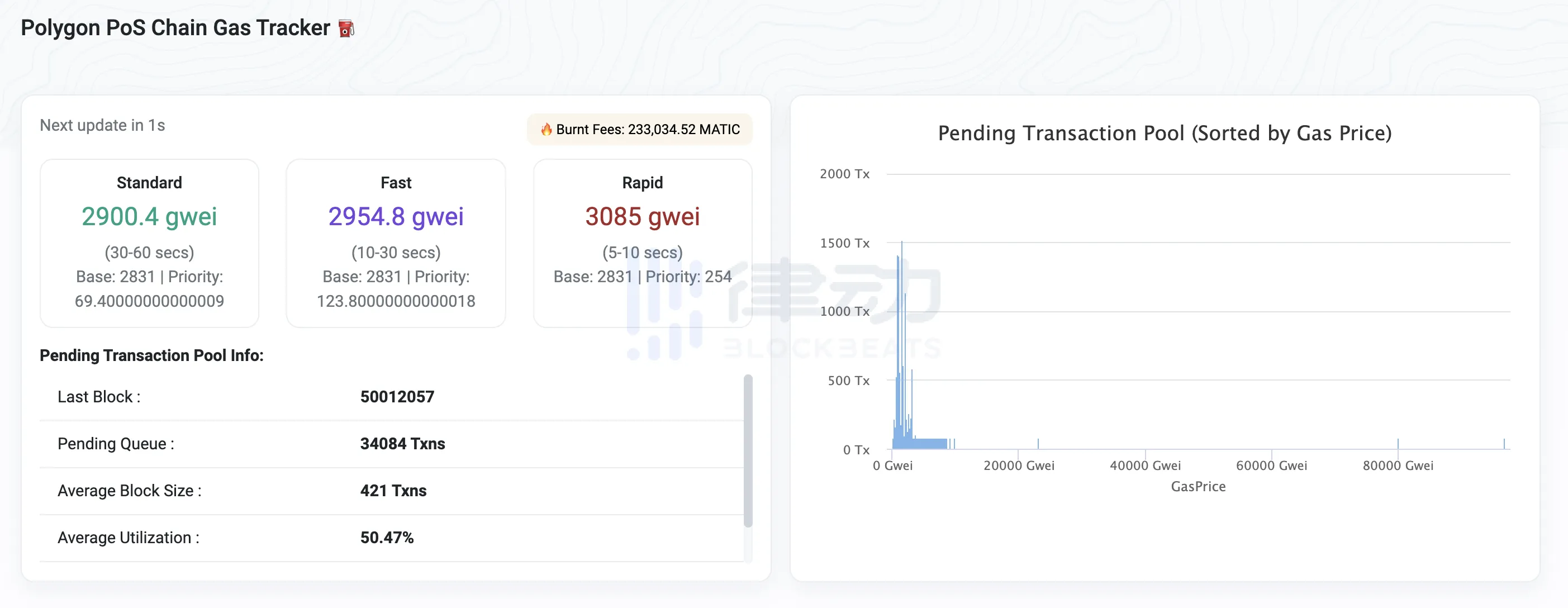Click the Pending Queue value 34084 Txns
The width and height of the screenshot is (1568, 608).
click(402, 444)
